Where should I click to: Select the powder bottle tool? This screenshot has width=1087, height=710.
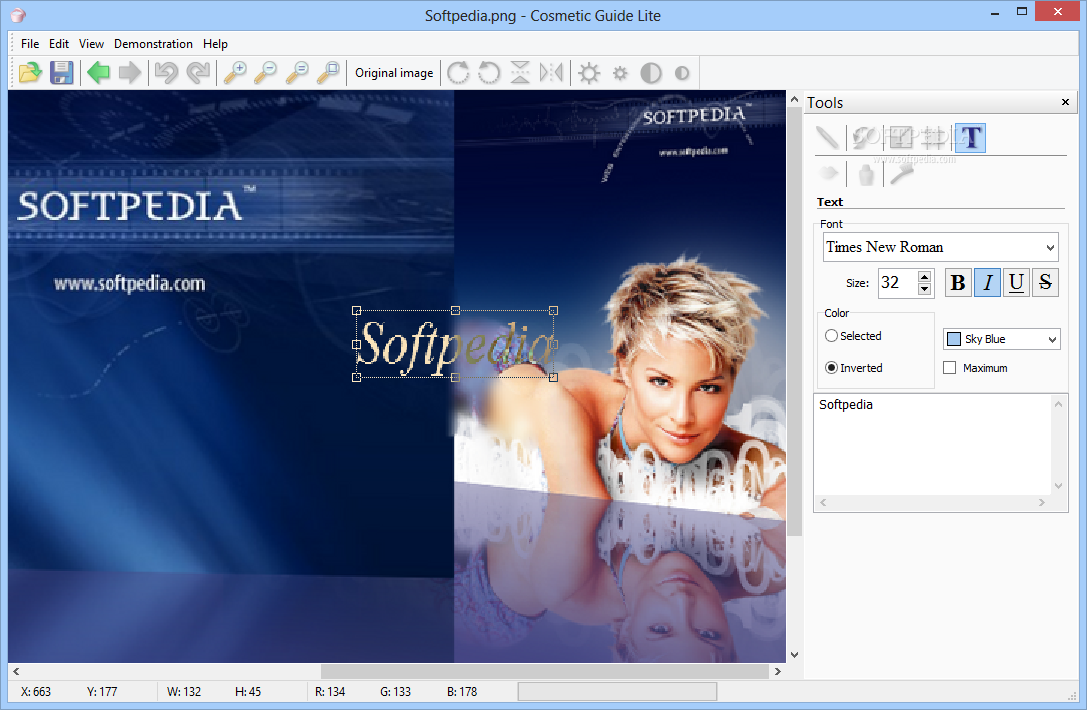tap(866, 173)
